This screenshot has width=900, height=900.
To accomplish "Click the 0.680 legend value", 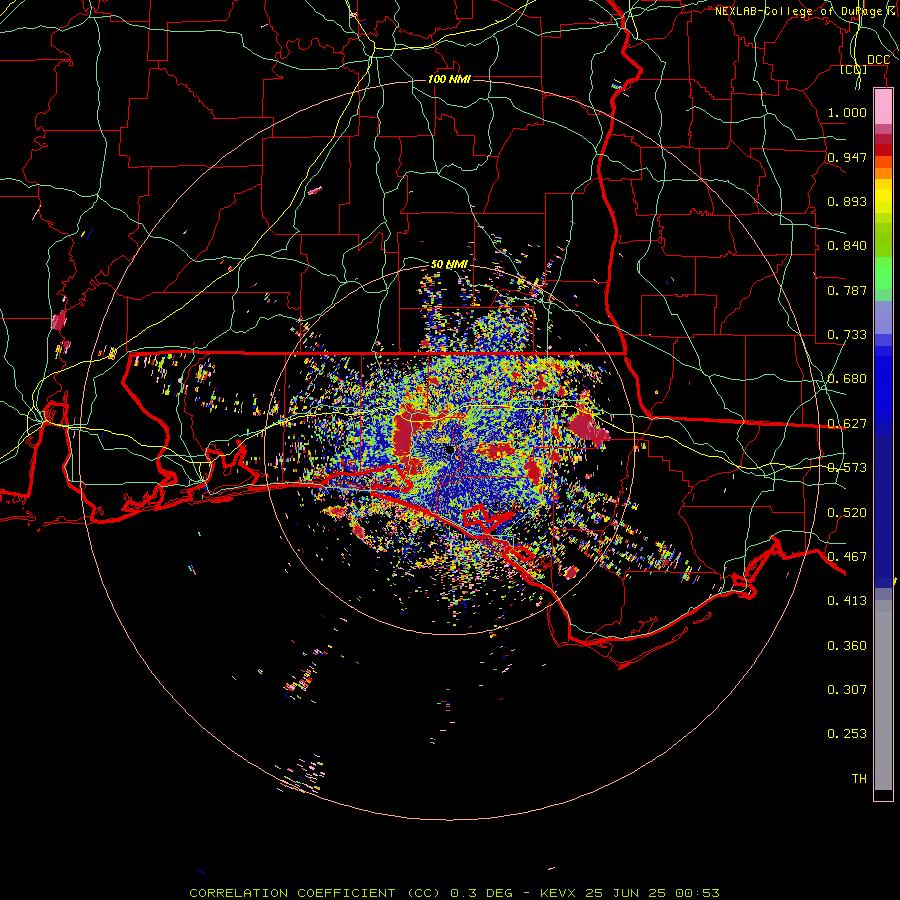I will (x=847, y=379).
